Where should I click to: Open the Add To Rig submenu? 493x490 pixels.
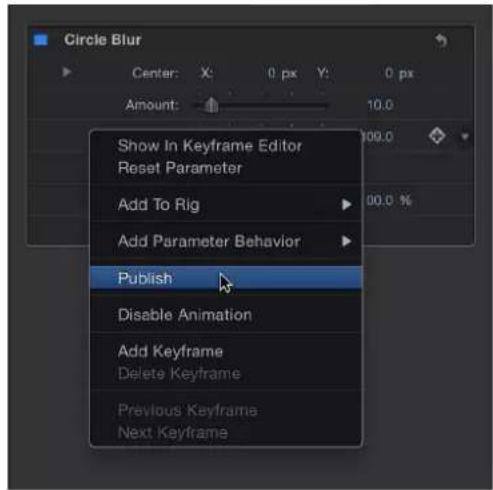(226, 204)
